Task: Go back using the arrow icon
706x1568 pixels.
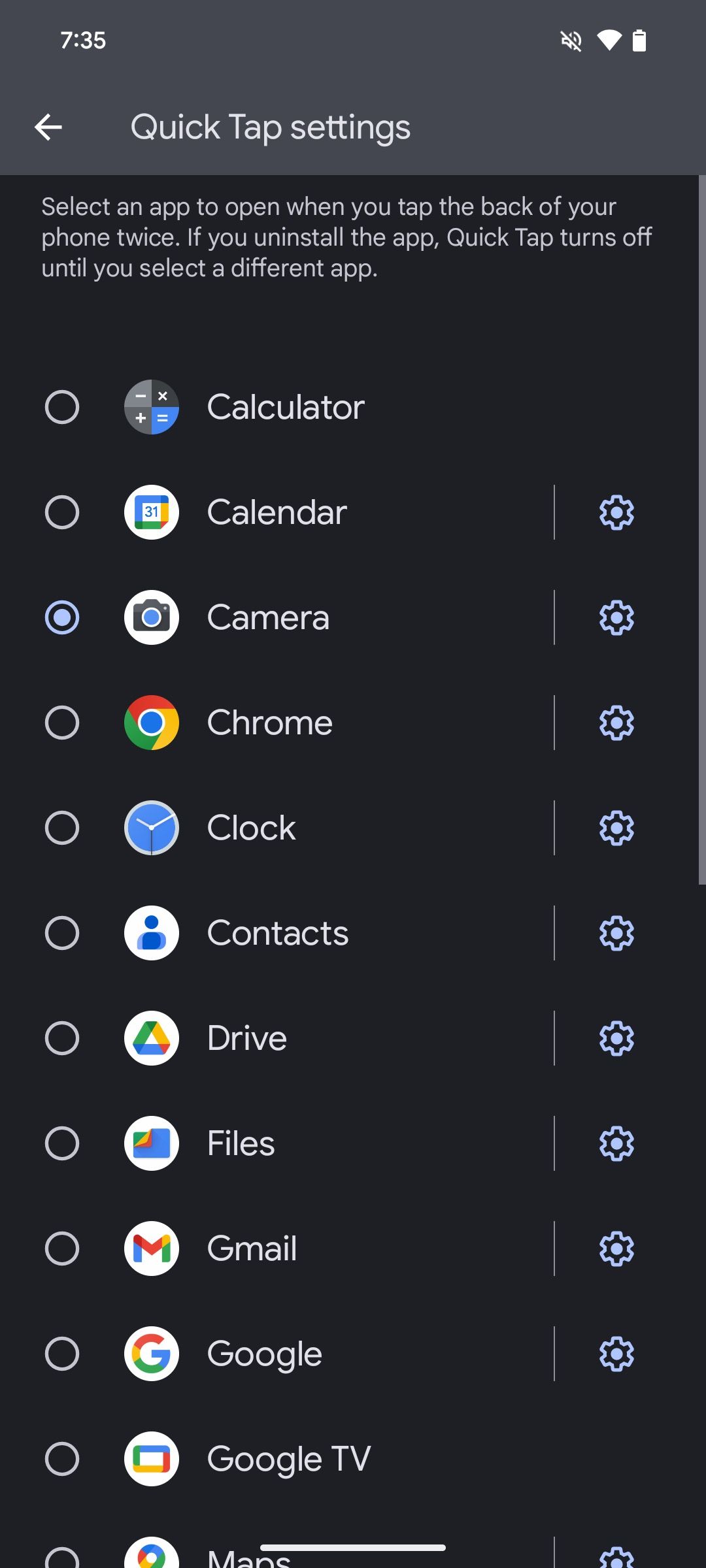Action: (x=48, y=127)
